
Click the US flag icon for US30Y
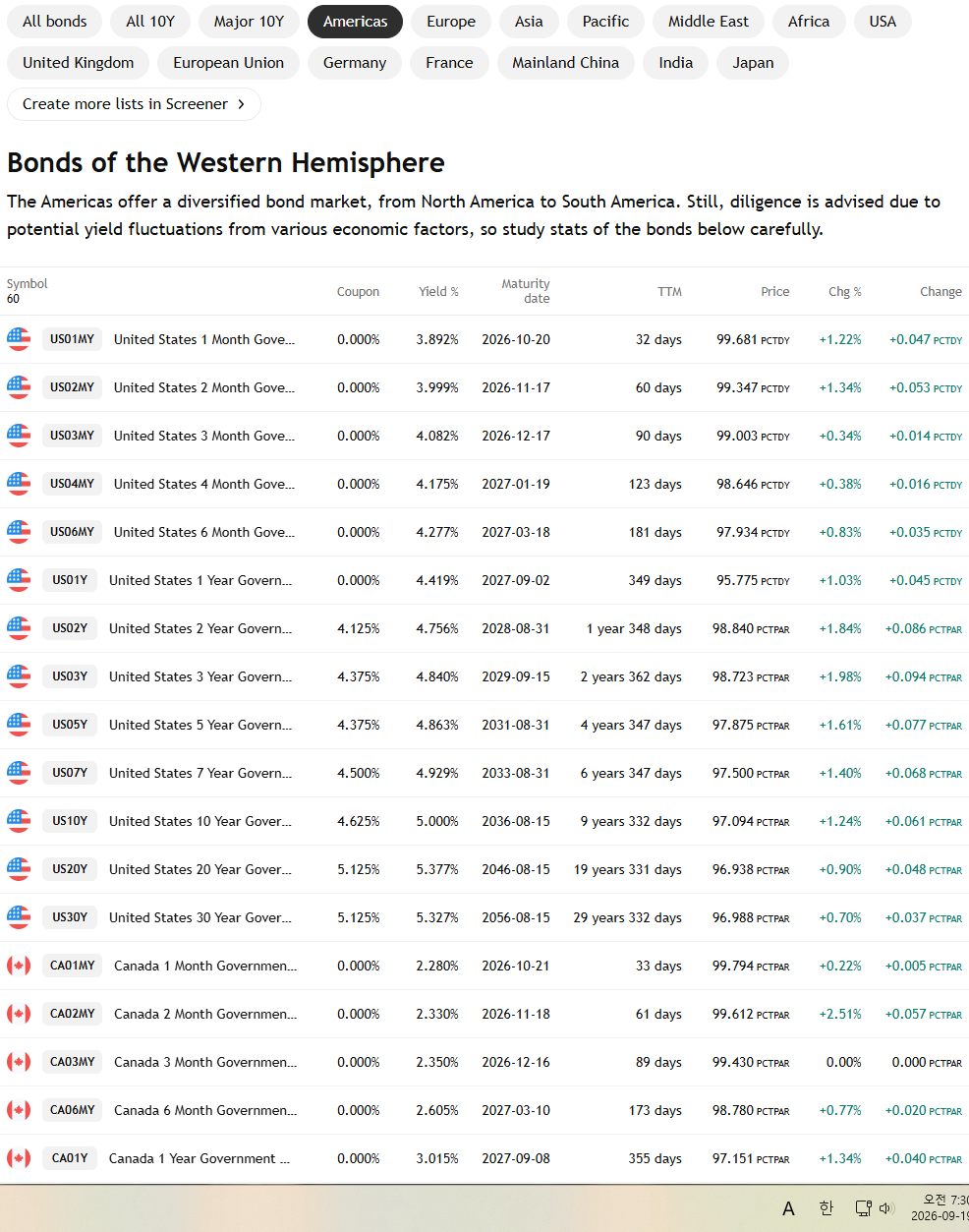(x=19, y=917)
